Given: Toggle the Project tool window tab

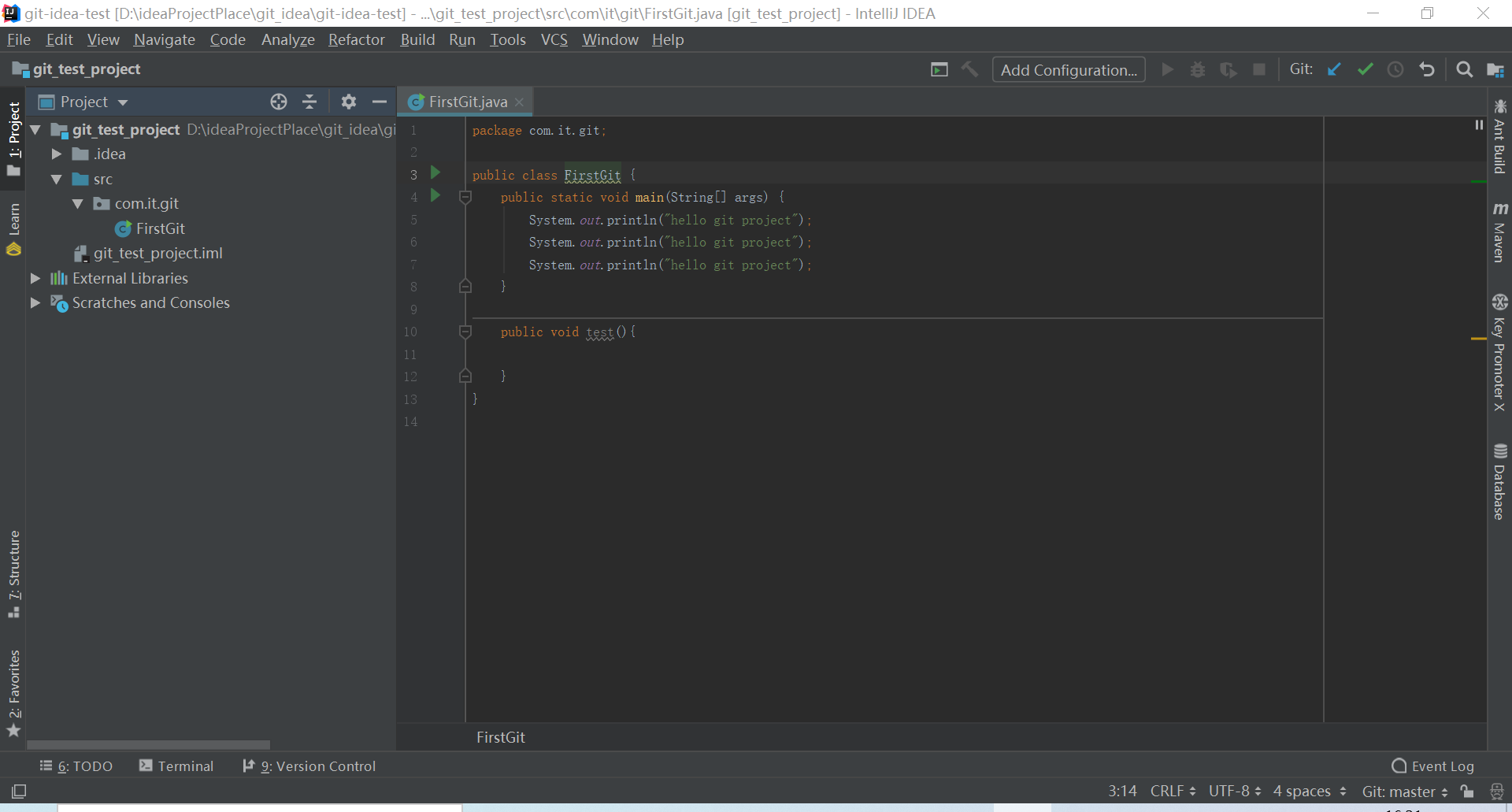Looking at the screenshot, I should point(13,139).
